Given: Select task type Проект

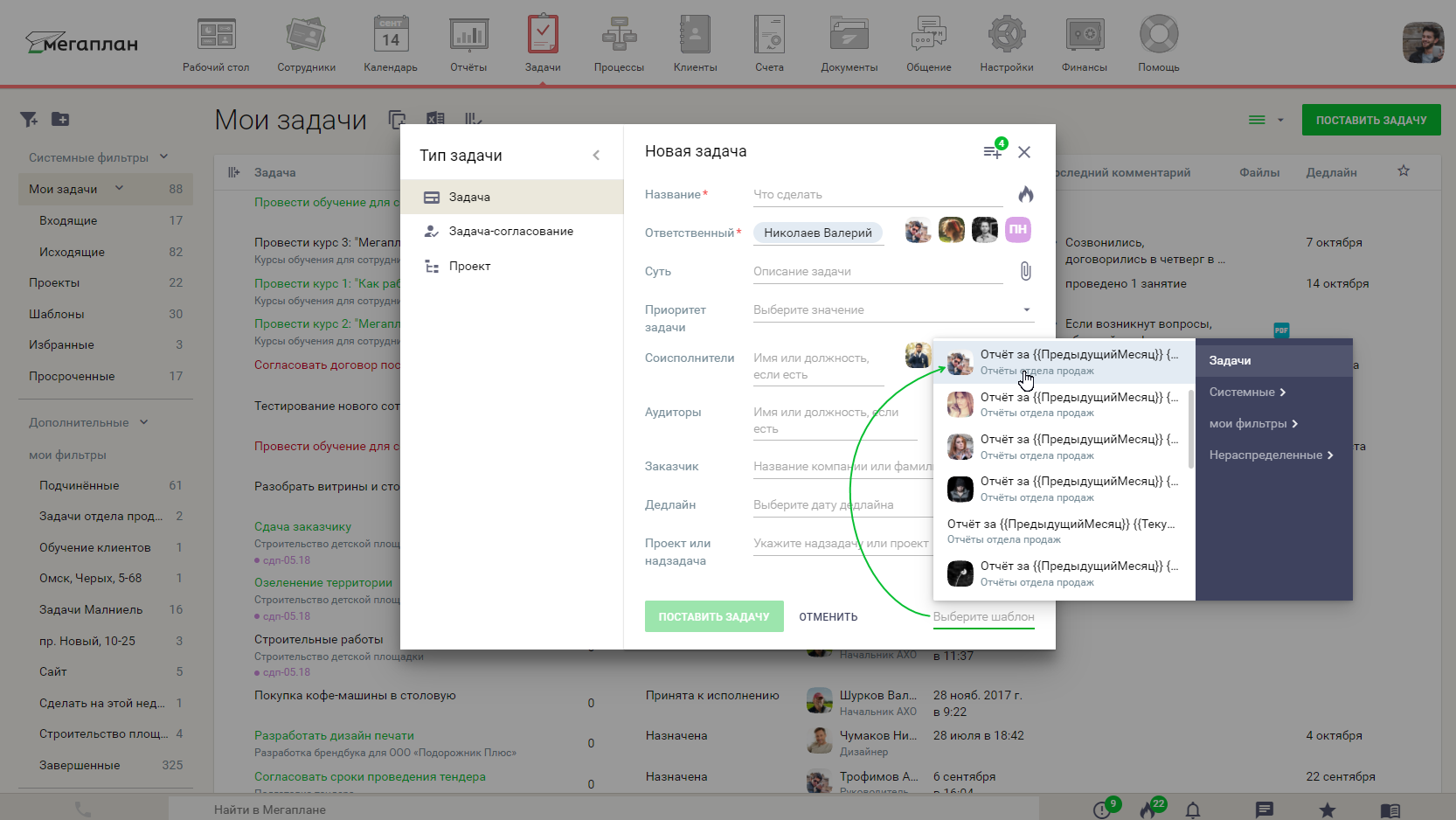Looking at the screenshot, I should coord(511,266).
